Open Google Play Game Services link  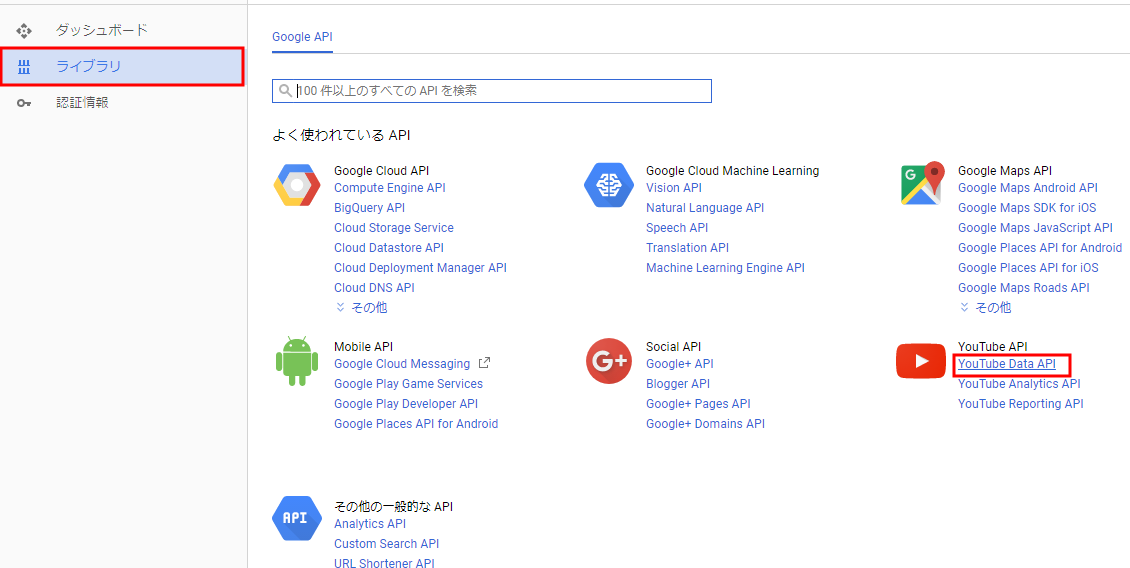click(409, 384)
